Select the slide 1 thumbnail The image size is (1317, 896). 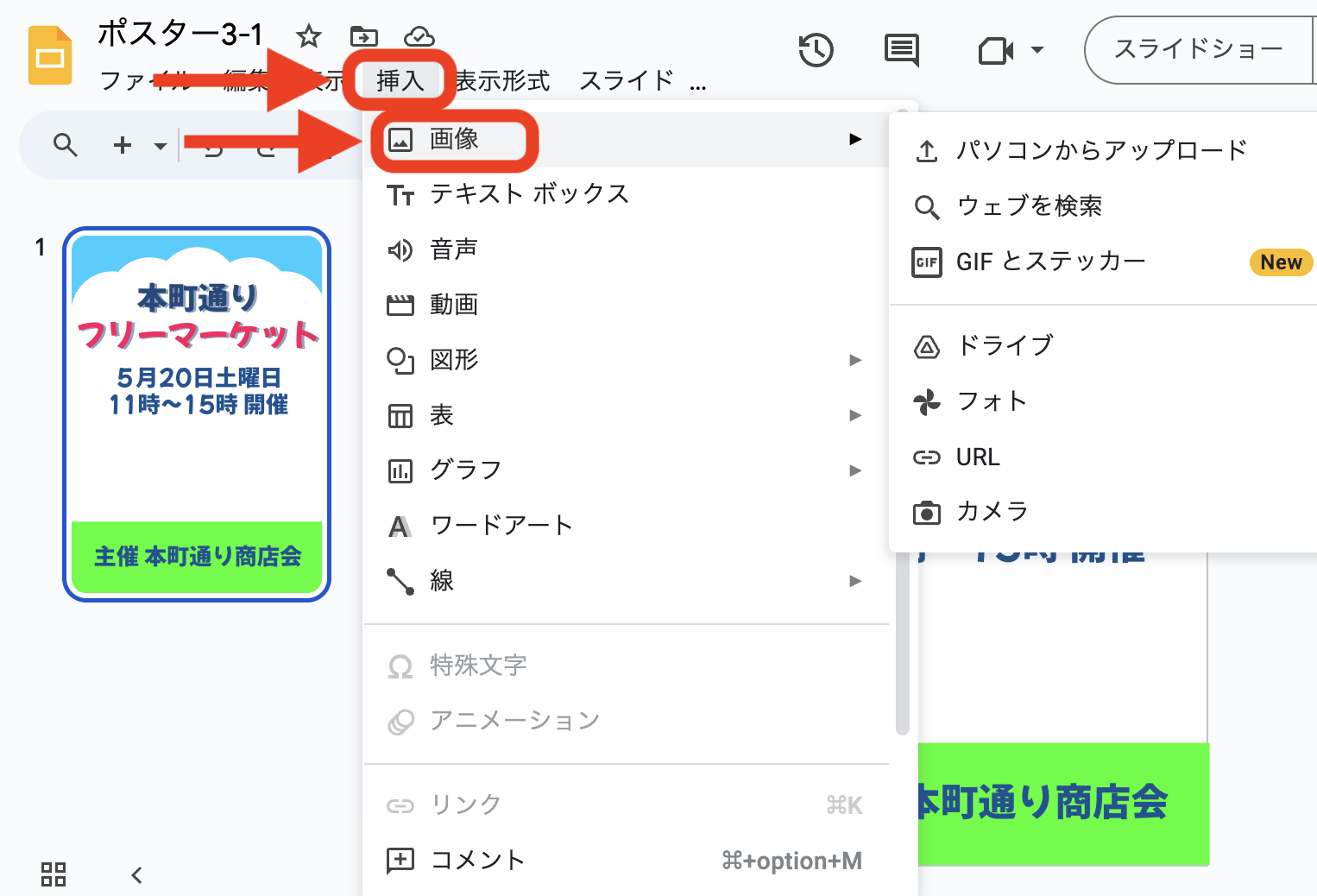(x=197, y=414)
